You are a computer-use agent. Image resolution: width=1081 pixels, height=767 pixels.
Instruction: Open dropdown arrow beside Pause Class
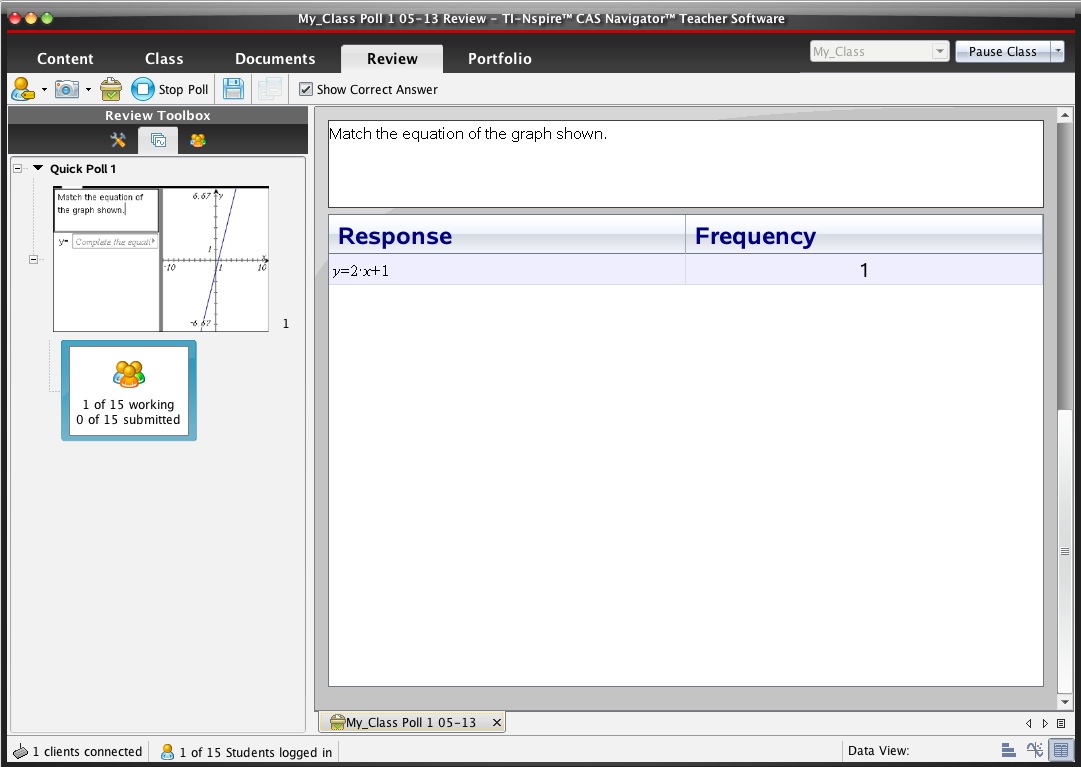point(1057,52)
